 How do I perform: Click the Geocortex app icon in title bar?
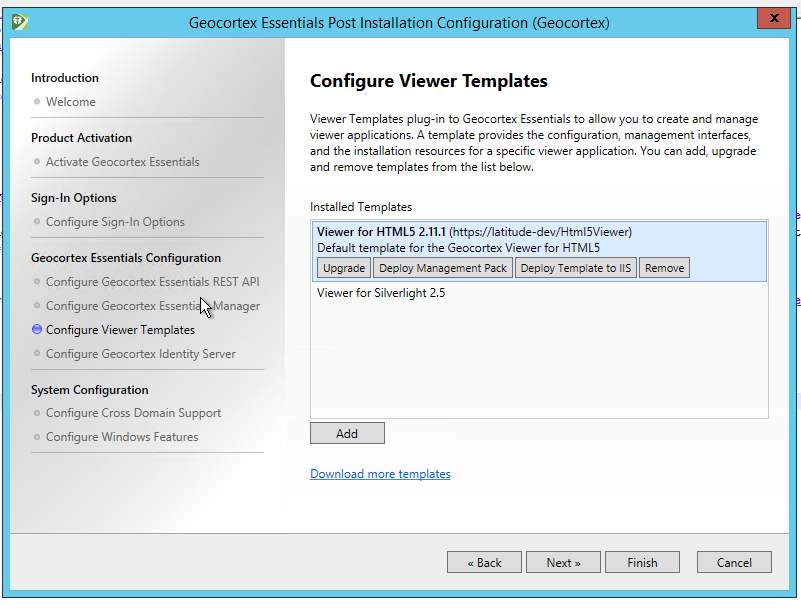pyautogui.click(x=19, y=22)
